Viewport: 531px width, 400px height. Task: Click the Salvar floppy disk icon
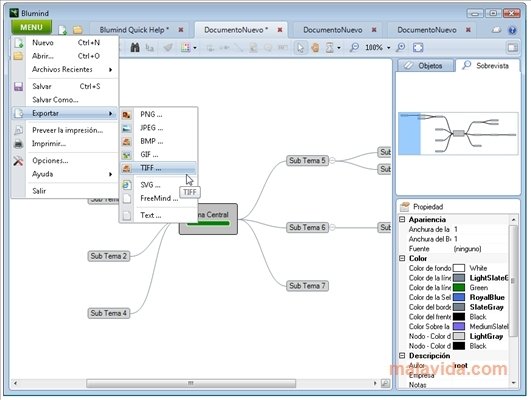click(x=18, y=86)
